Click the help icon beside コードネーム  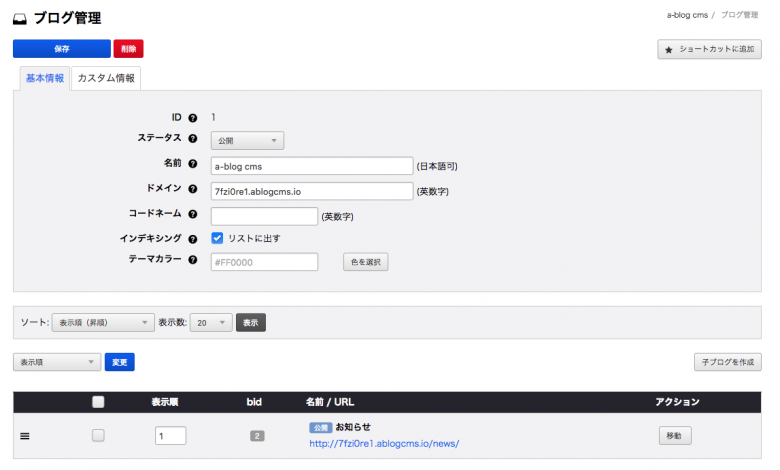(193, 215)
